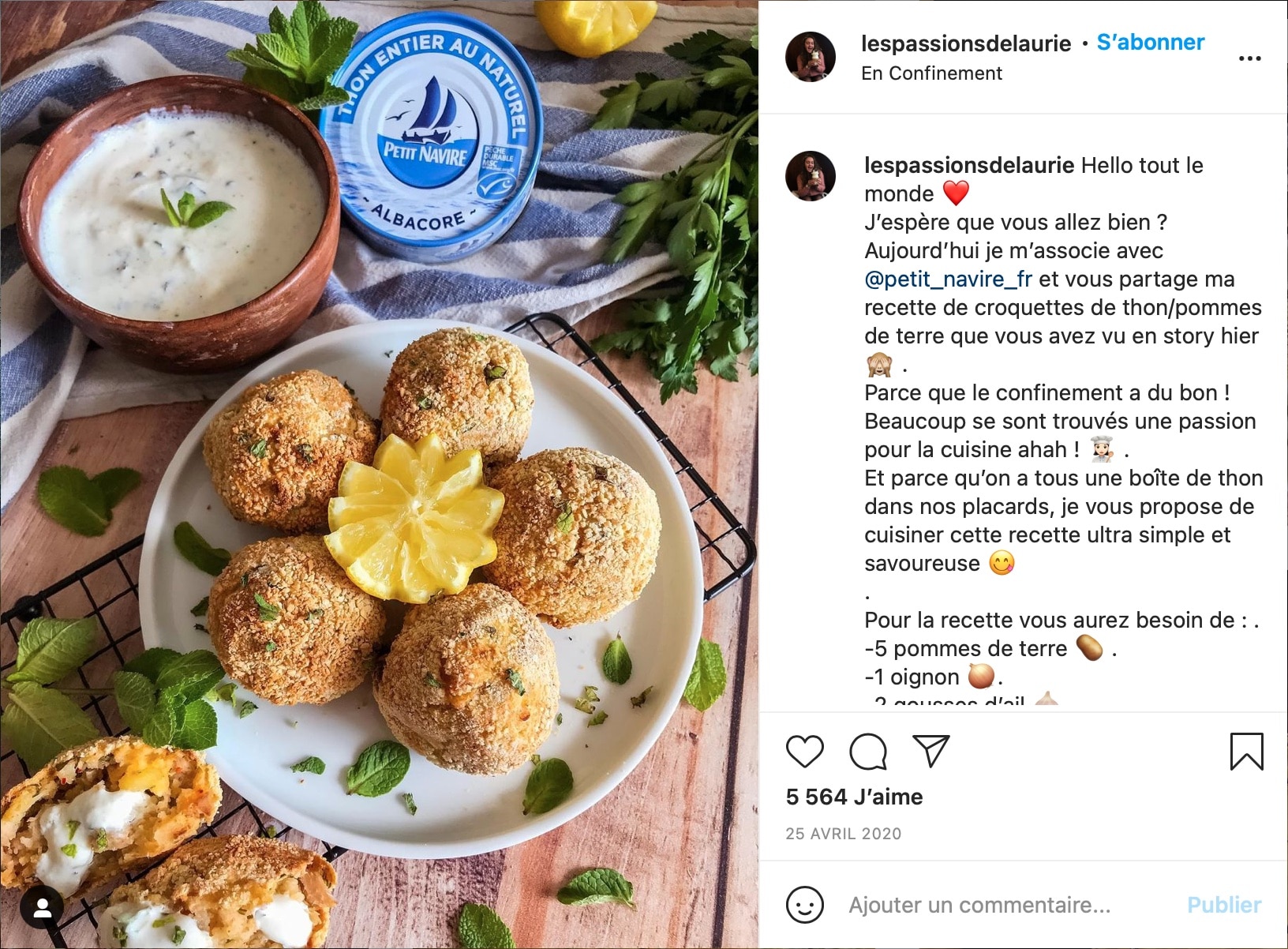Click the tagged people icon on photo
This screenshot has width=1288, height=949.
[43, 908]
